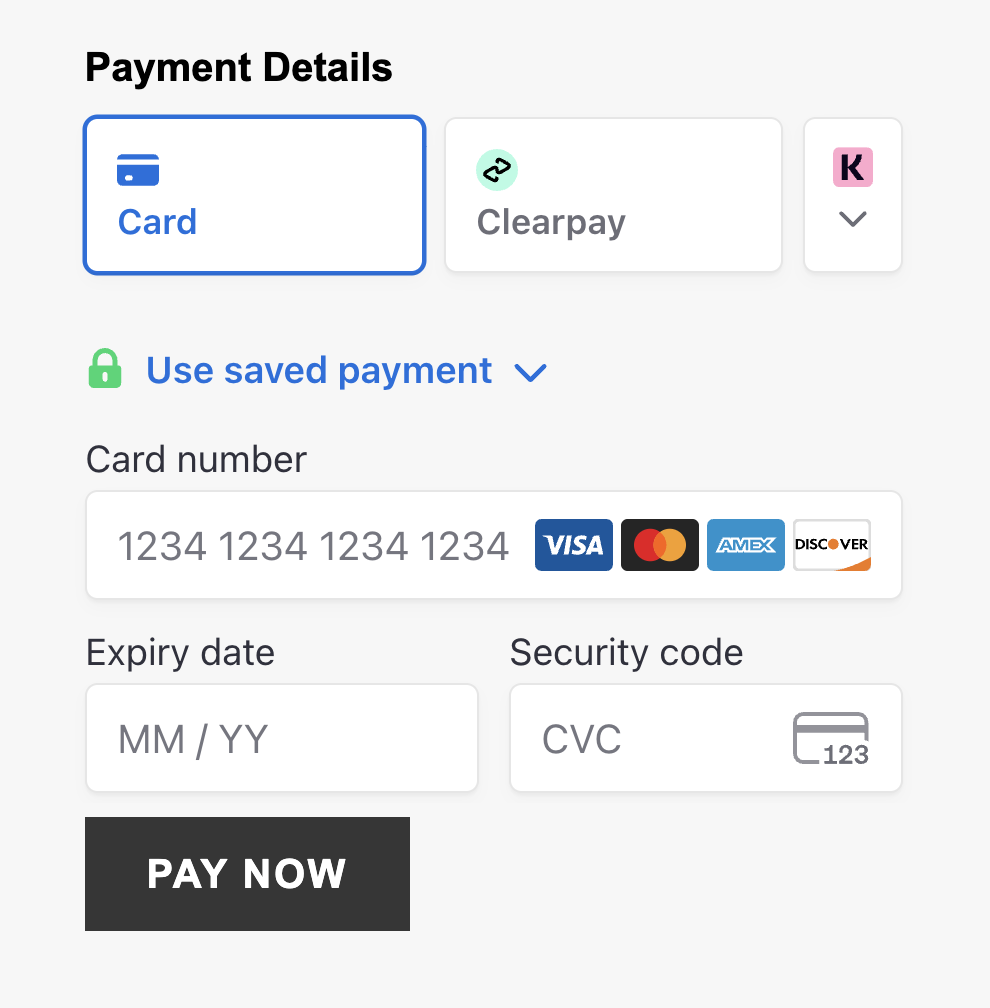This screenshot has height=1008, width=990.
Task: Select Clearpay as payment method
Action: pyautogui.click(x=613, y=194)
